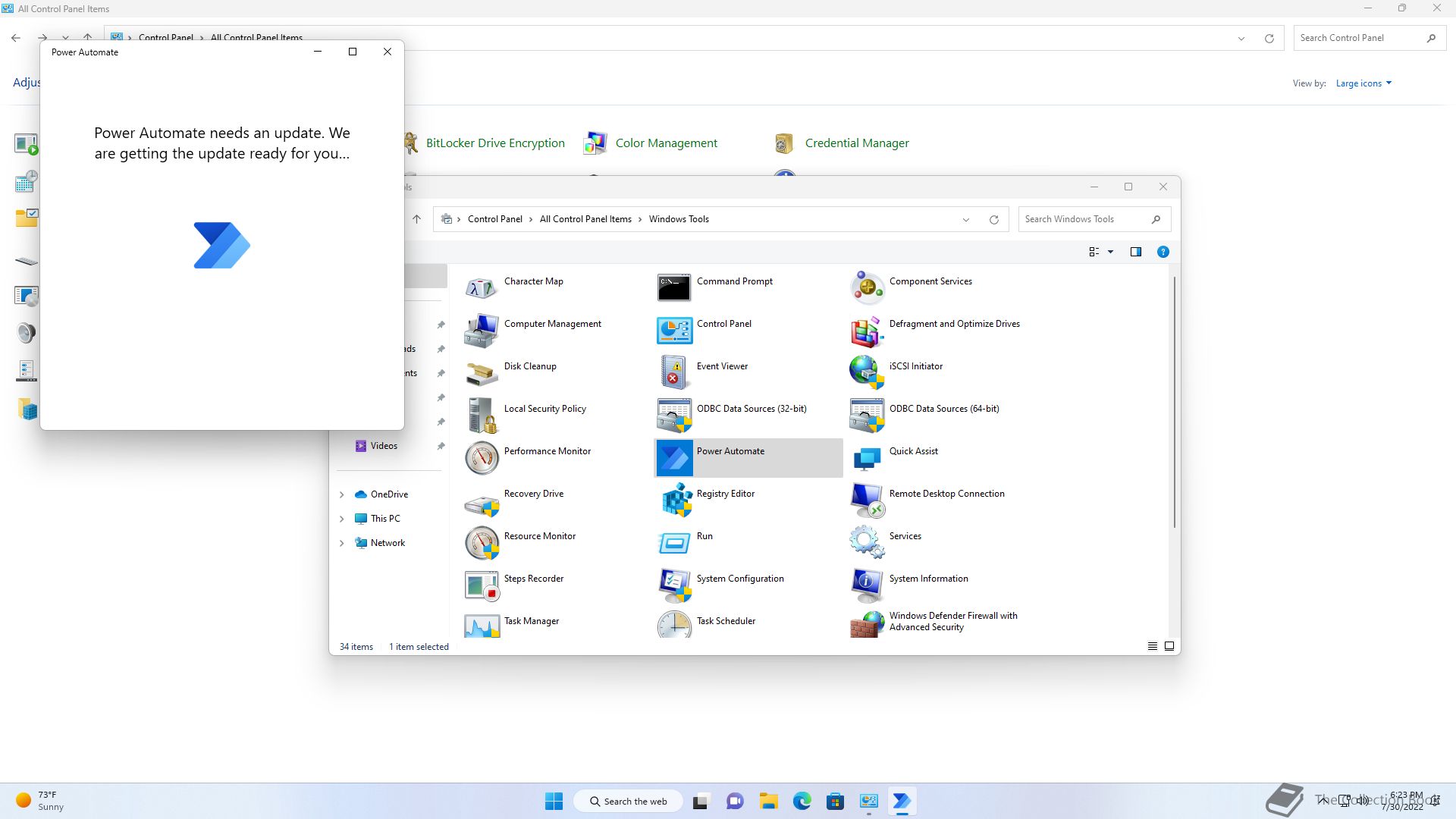The height and width of the screenshot is (819, 1456).
Task: Click Windows Tools vertical scrollbar
Action: point(1175,402)
